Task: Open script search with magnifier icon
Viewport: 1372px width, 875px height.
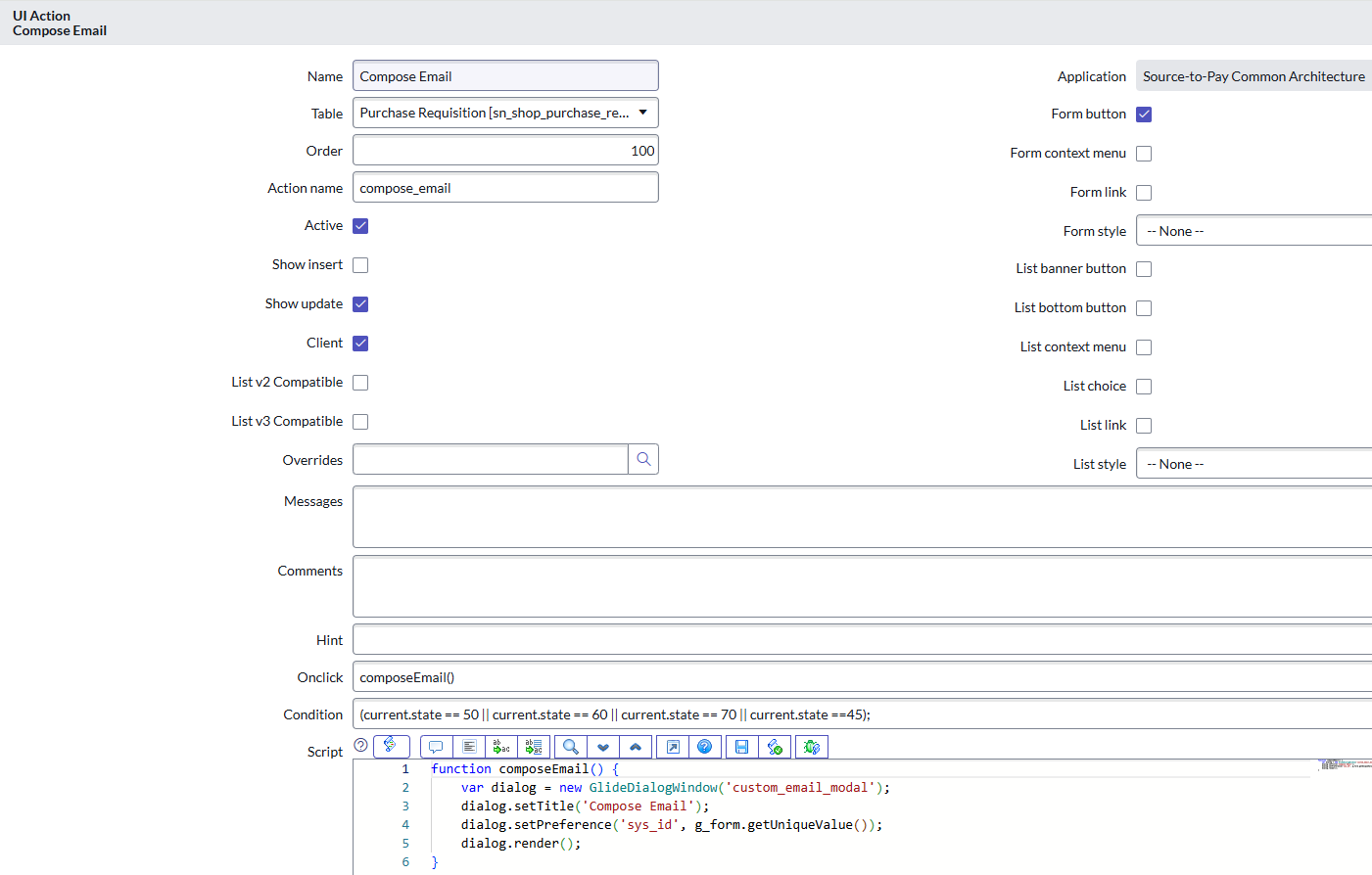Action: click(x=571, y=747)
